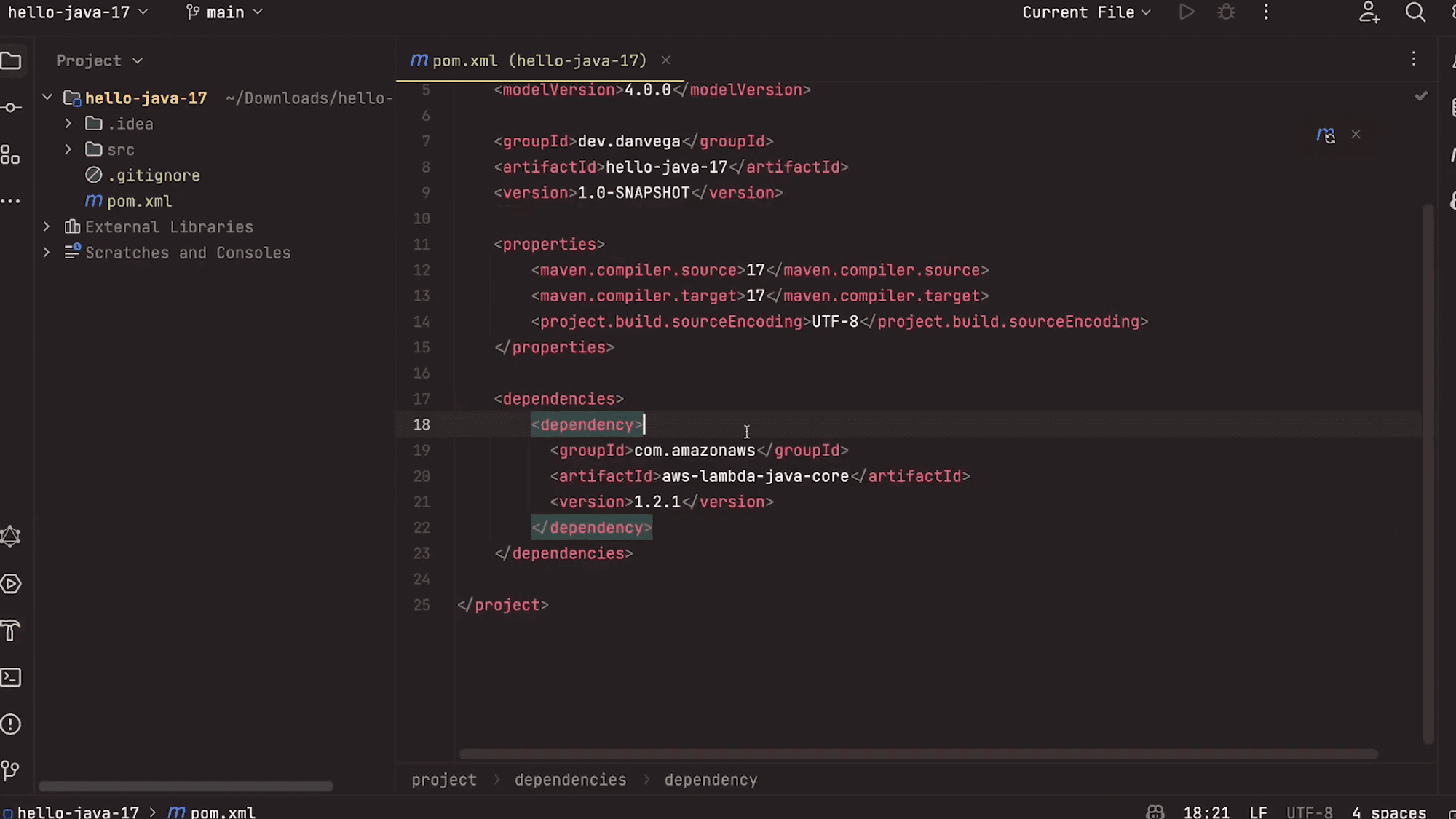Viewport: 1456px width, 819px height.
Task: Open the main branch dropdown
Action: pos(223,12)
